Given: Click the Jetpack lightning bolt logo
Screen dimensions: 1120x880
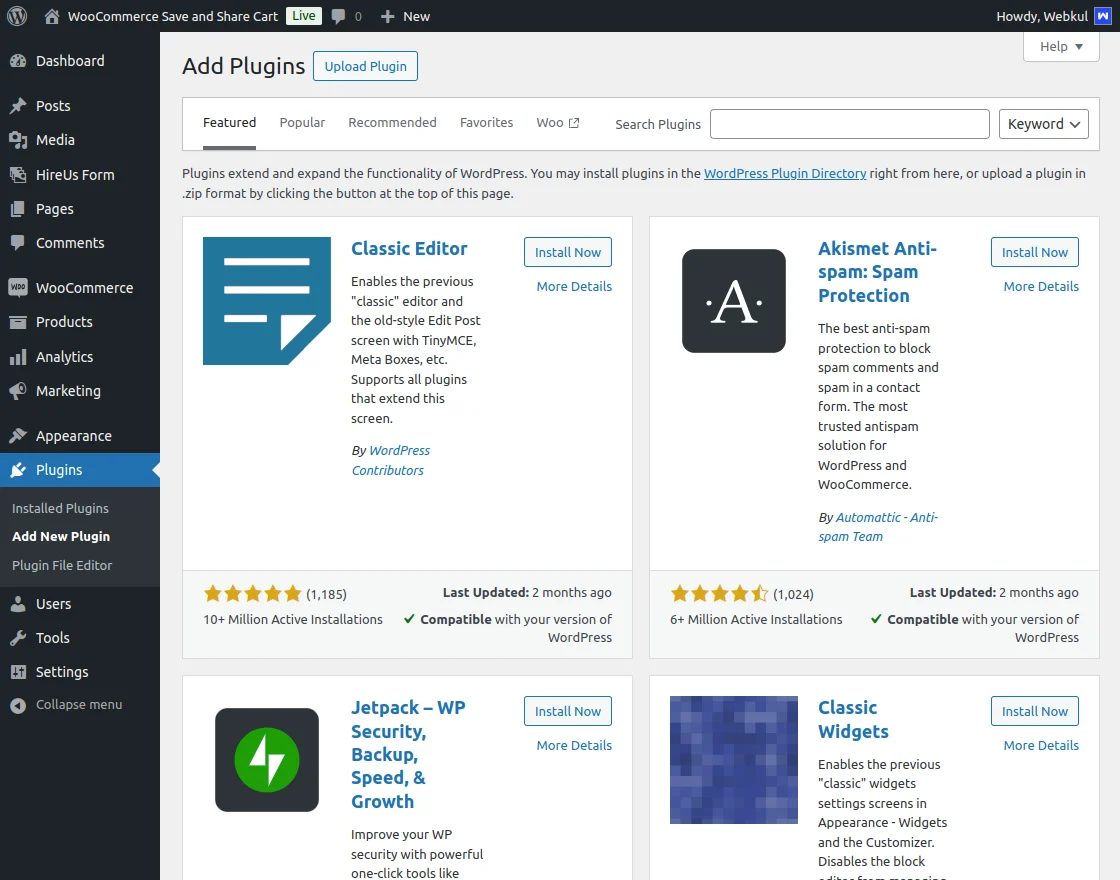Looking at the screenshot, I should [x=266, y=760].
